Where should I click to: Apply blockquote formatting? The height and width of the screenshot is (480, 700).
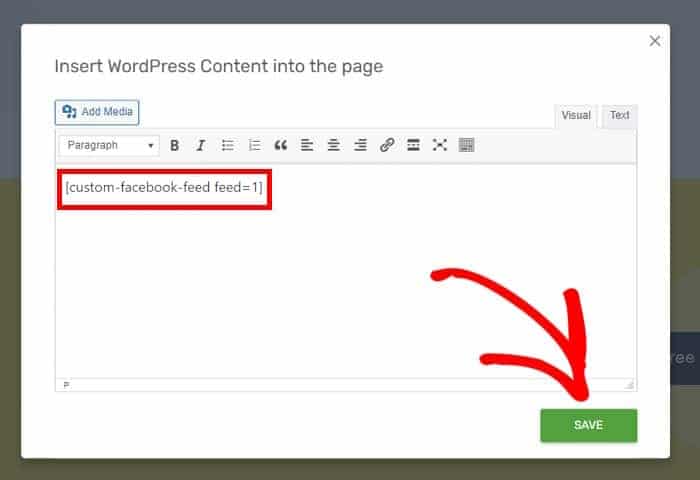coord(280,146)
